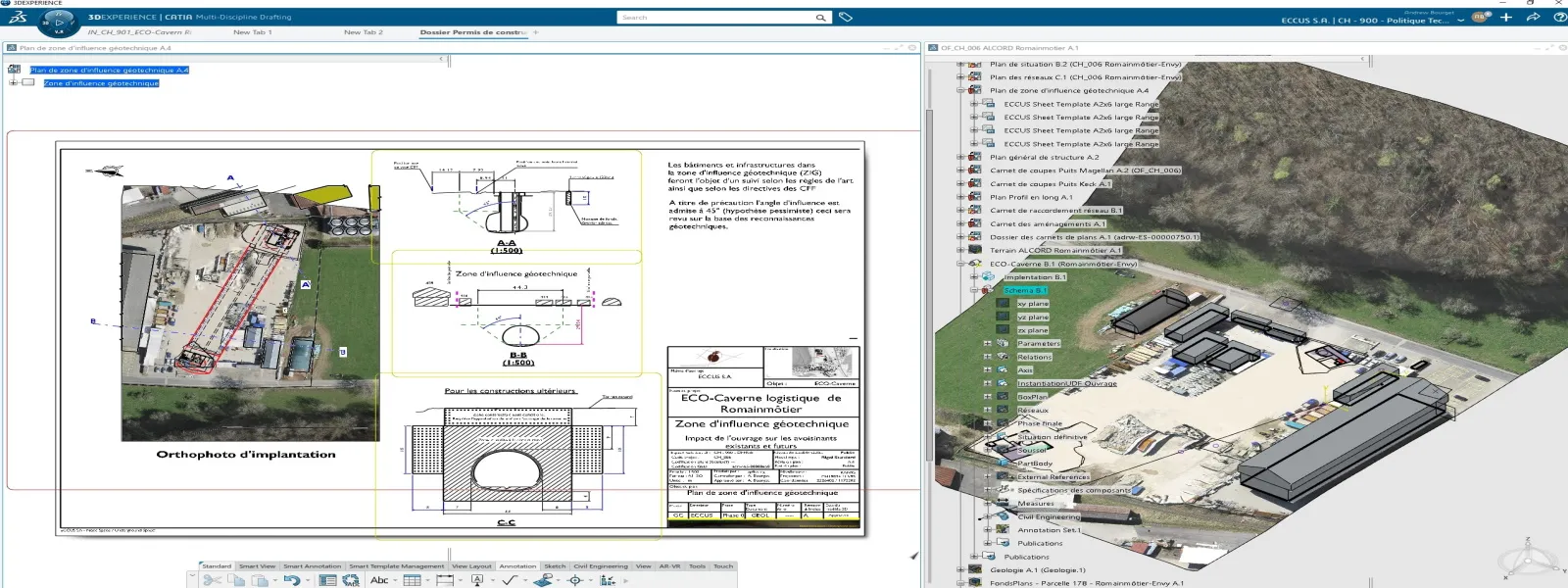This screenshot has height=588, width=1568.
Task: Expand the Geologie A.1 node
Action: [960, 569]
